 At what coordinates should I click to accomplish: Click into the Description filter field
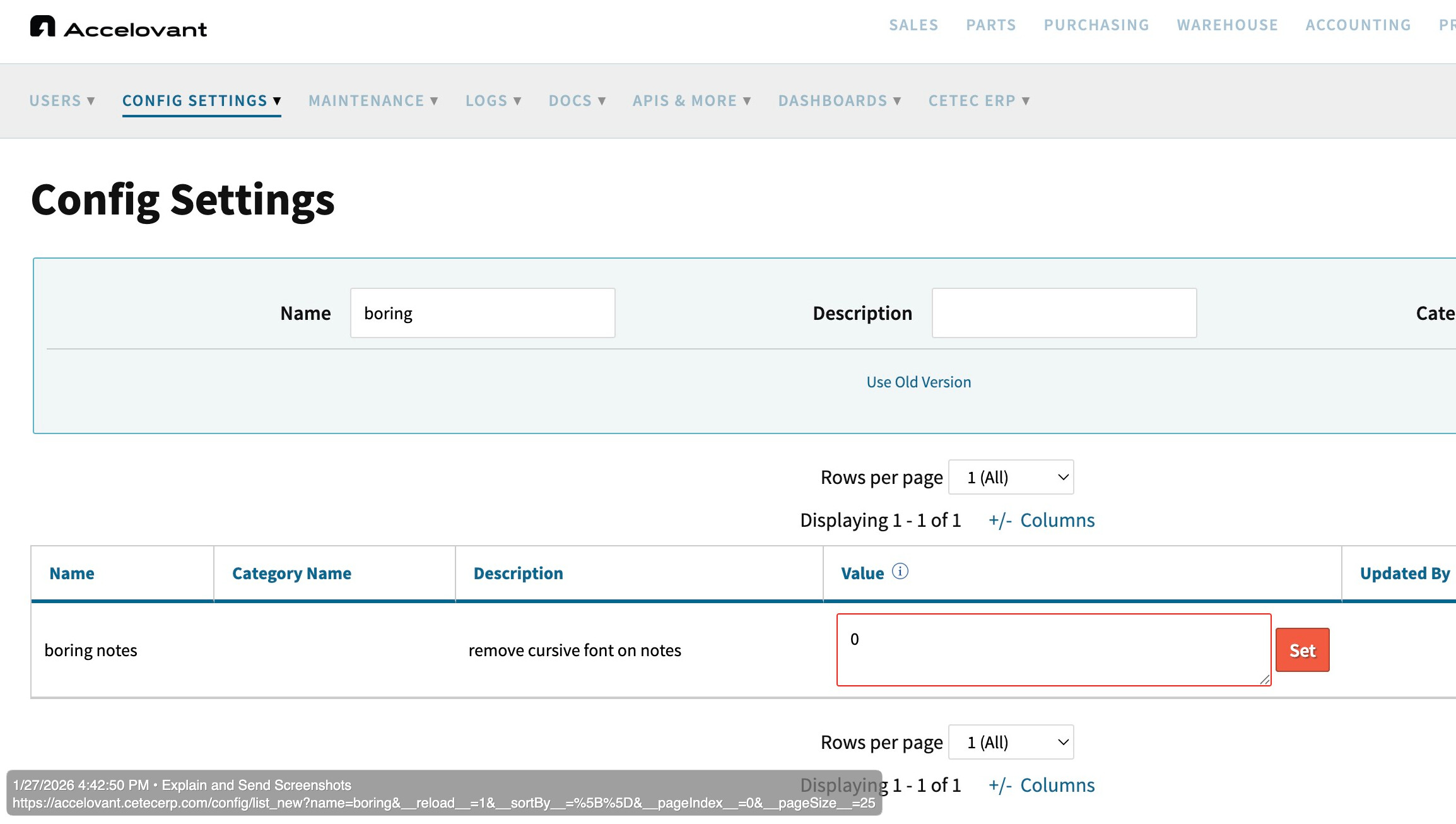coord(1064,314)
